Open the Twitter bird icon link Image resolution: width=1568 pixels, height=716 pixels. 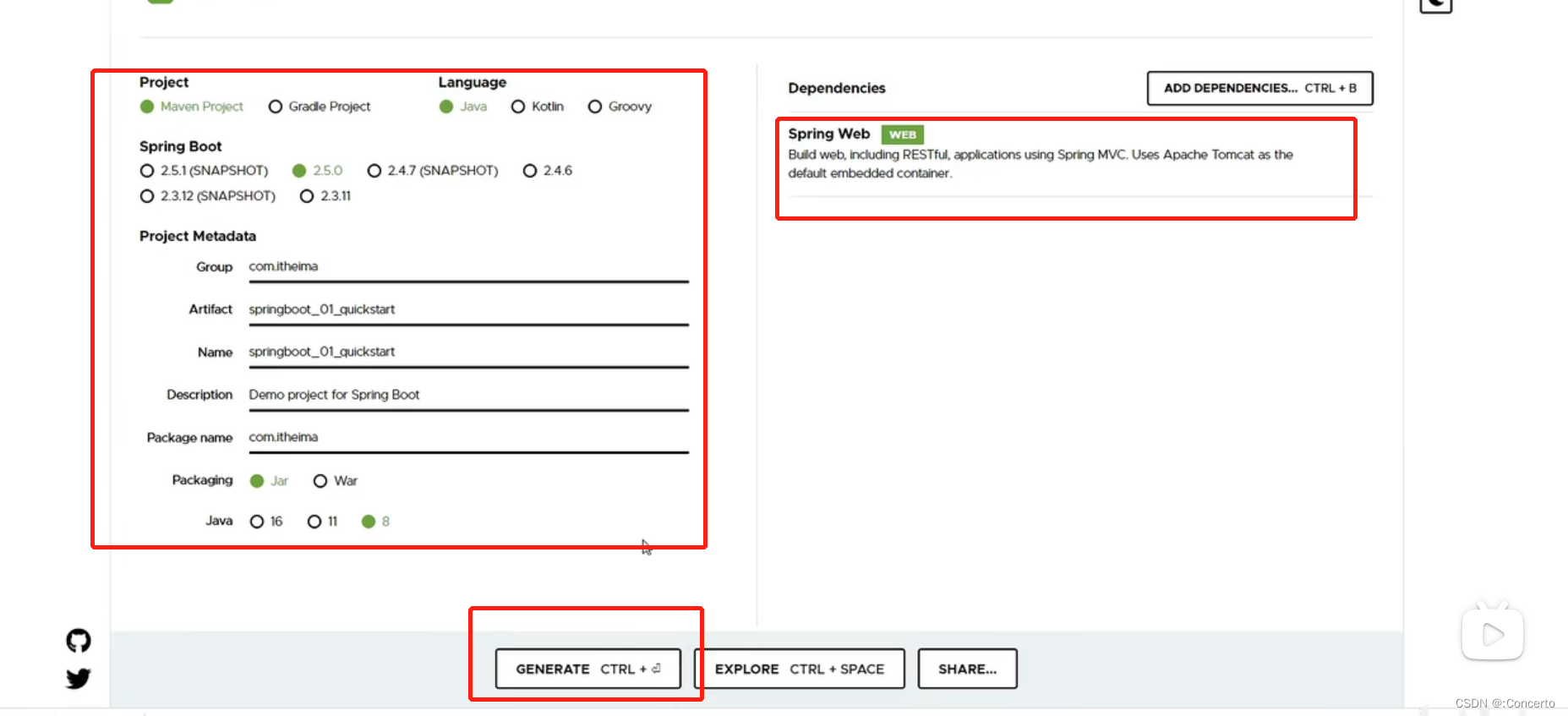pos(79,679)
